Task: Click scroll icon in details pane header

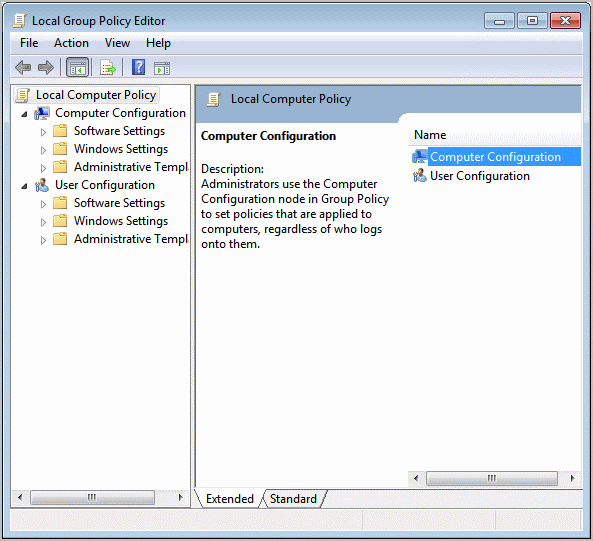Action: (213, 99)
